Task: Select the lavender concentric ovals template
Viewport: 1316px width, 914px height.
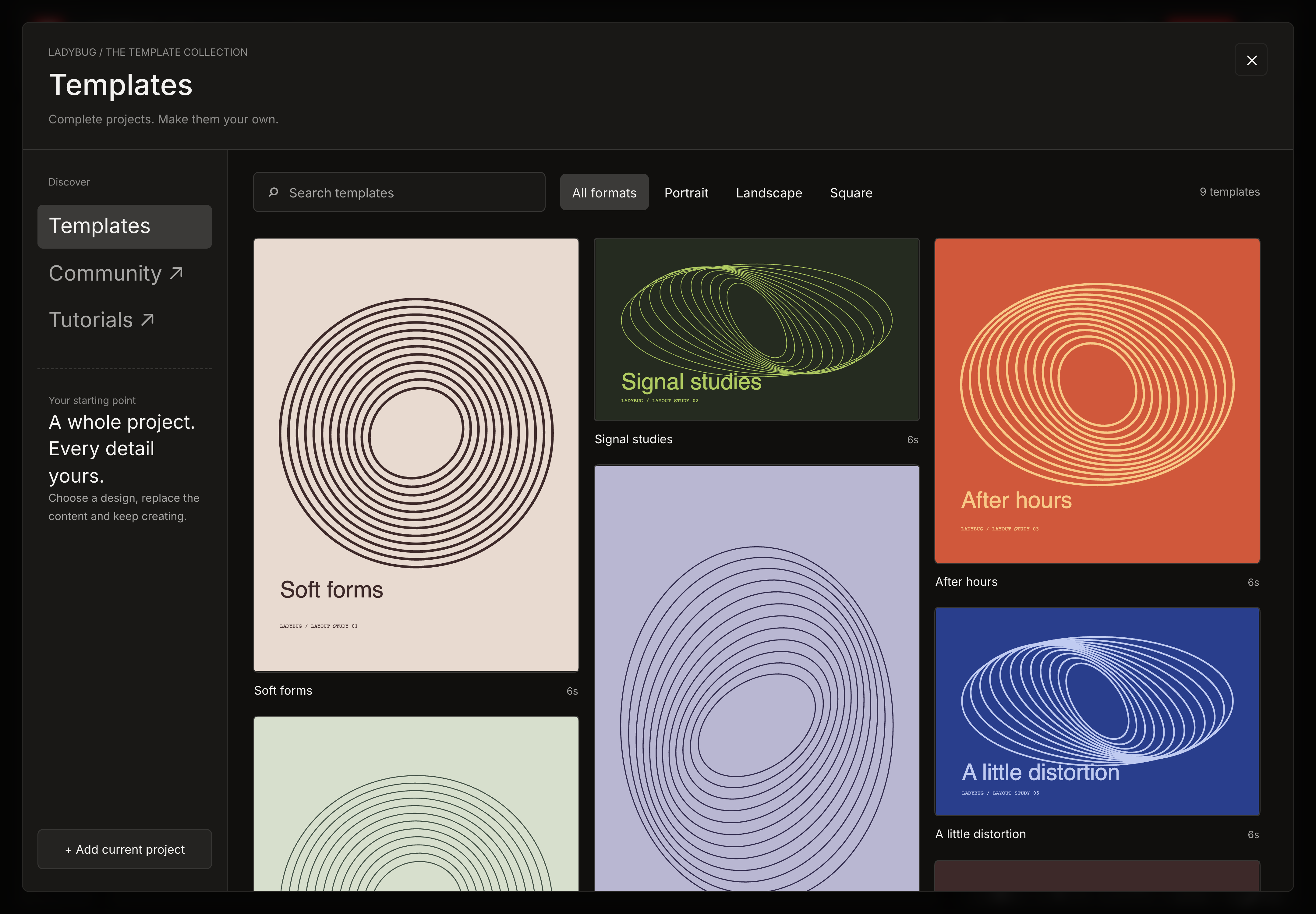Action: pos(756,678)
